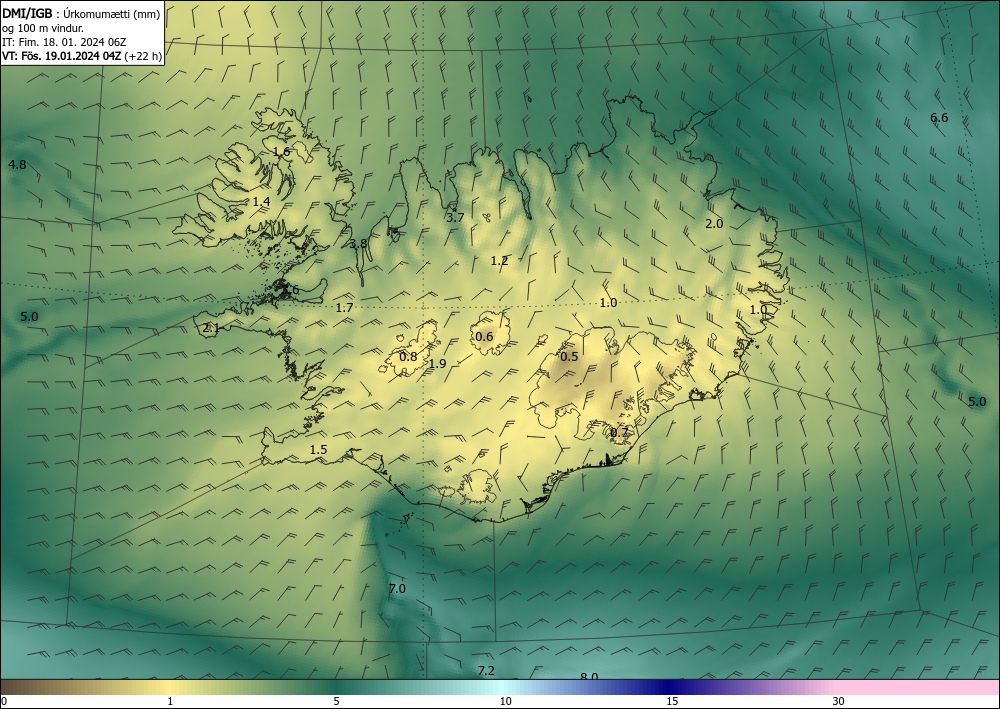The width and height of the screenshot is (1000, 709).
Task: Click the 2.0 value in northeast Iceland
Action: coord(714,223)
